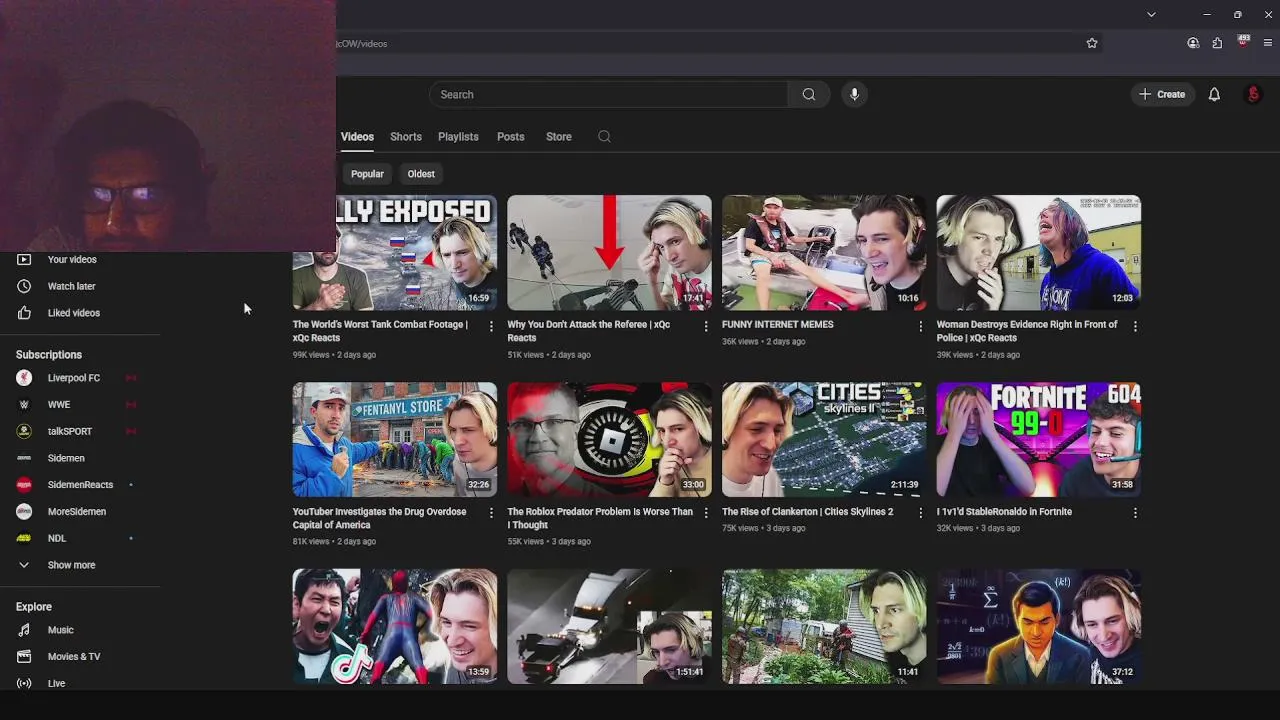Switch to the Shorts tab
The width and height of the screenshot is (1280, 720).
tap(406, 137)
